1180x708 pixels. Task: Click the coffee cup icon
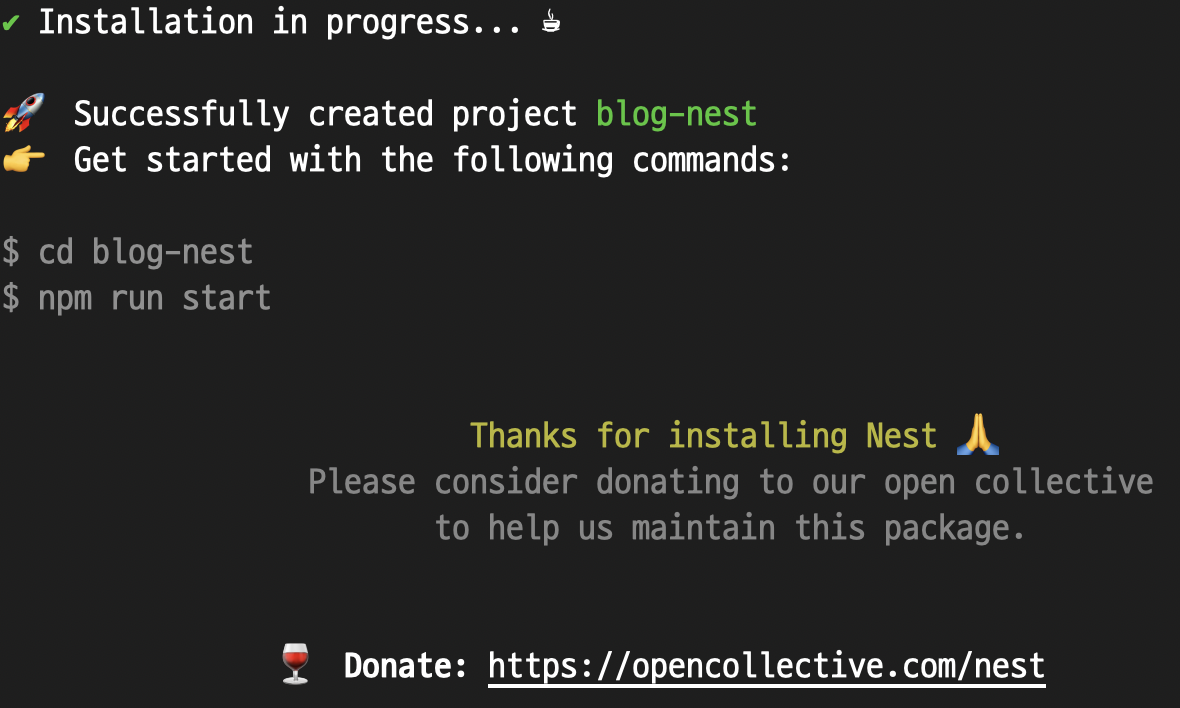tap(551, 22)
